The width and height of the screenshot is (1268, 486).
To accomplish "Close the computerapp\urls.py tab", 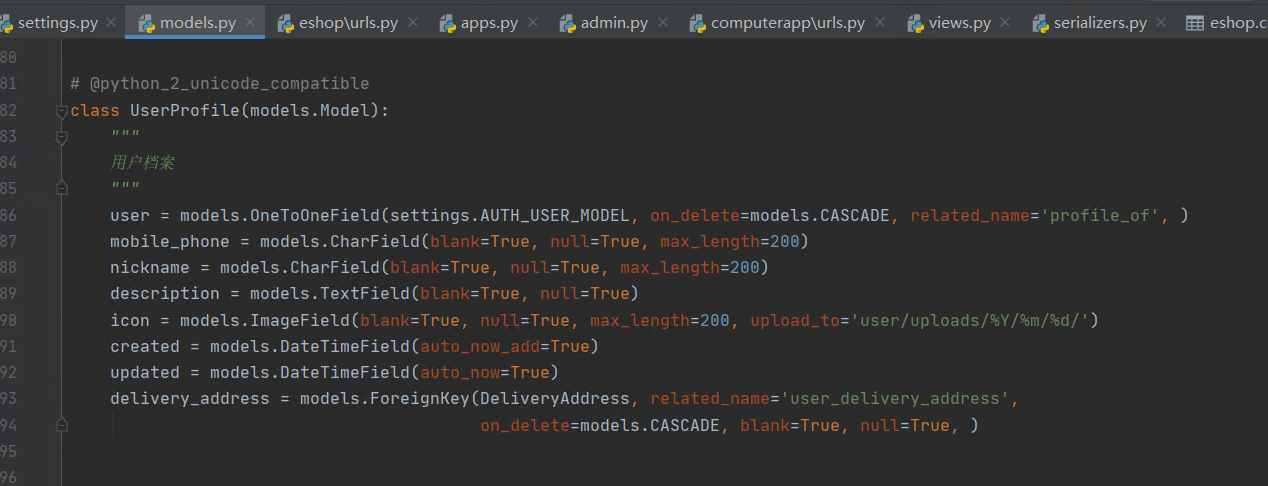I will tap(879, 22).
